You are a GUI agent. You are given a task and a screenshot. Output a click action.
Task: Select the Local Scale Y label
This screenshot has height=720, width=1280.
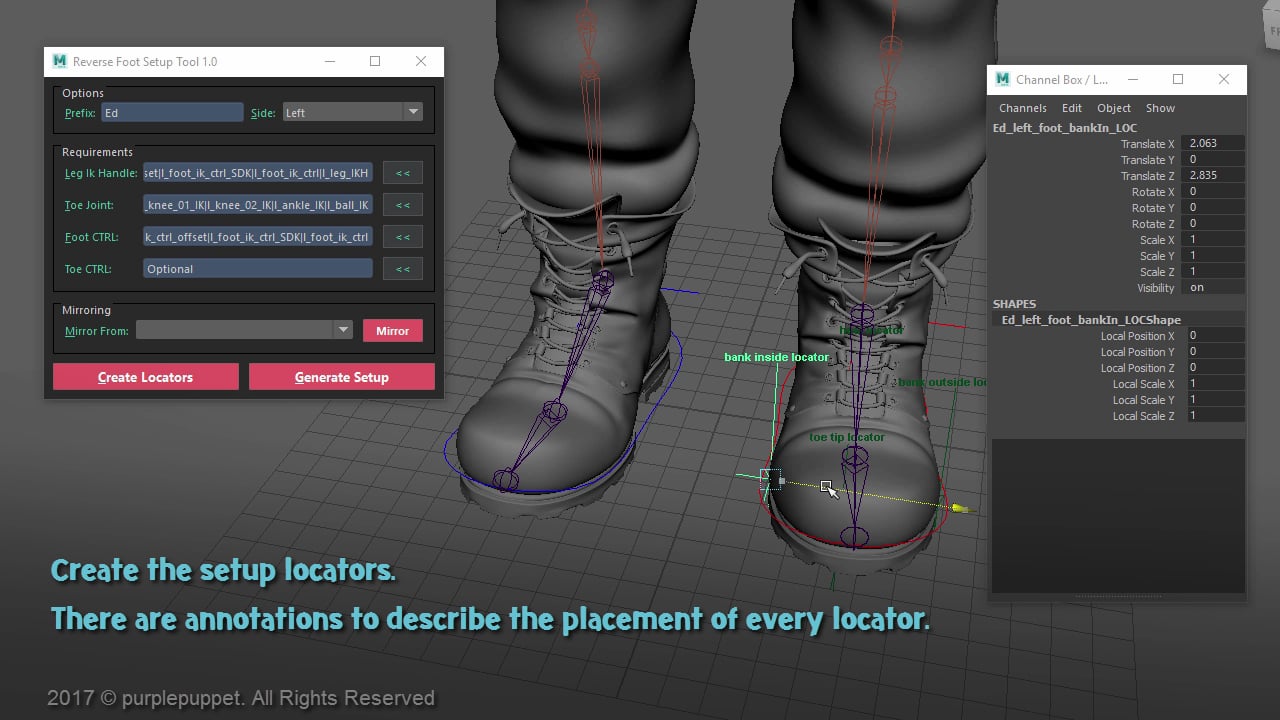(x=1143, y=400)
